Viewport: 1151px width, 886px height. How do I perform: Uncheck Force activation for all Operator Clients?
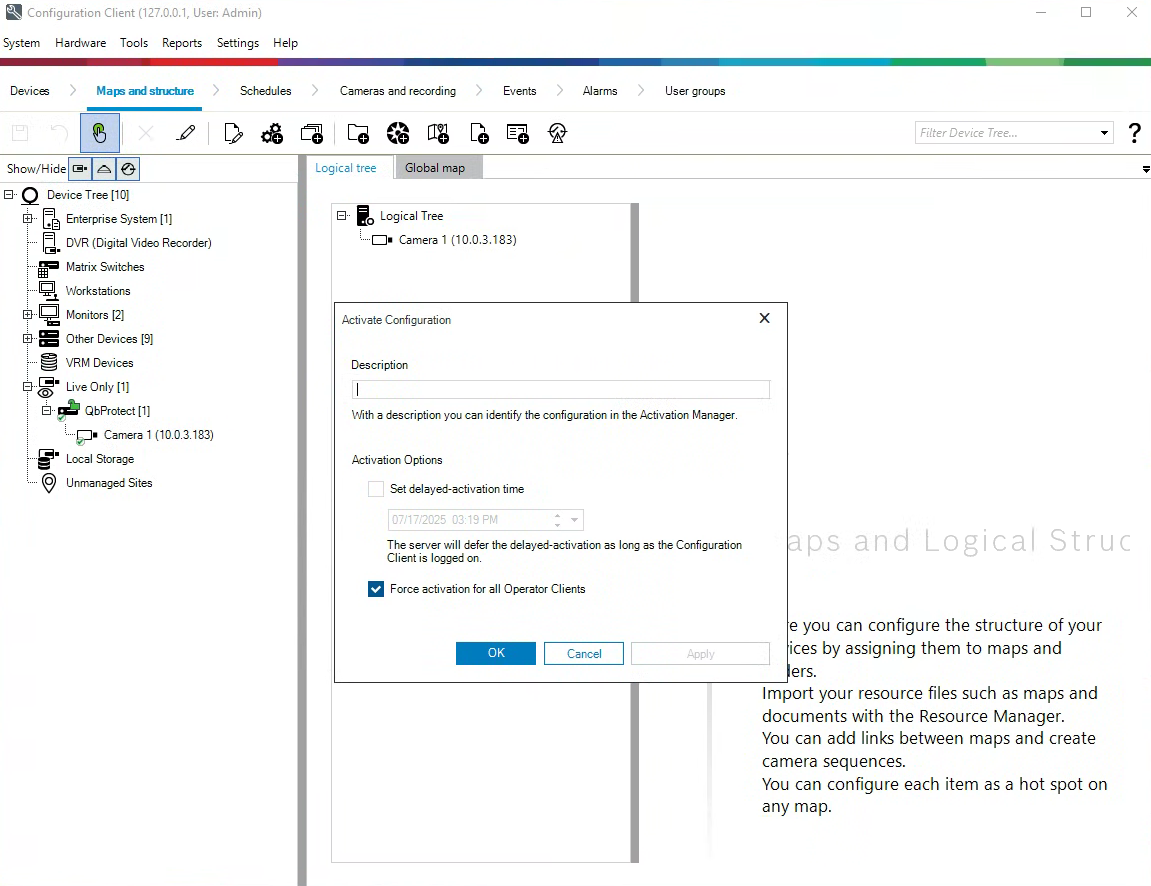[x=376, y=589]
